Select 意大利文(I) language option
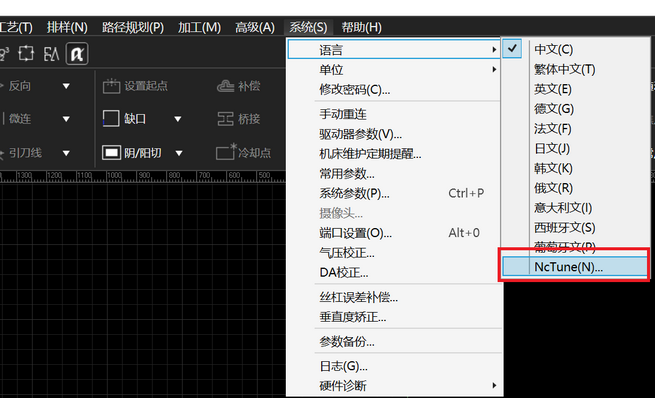This screenshot has height=398, width=655. [576, 208]
